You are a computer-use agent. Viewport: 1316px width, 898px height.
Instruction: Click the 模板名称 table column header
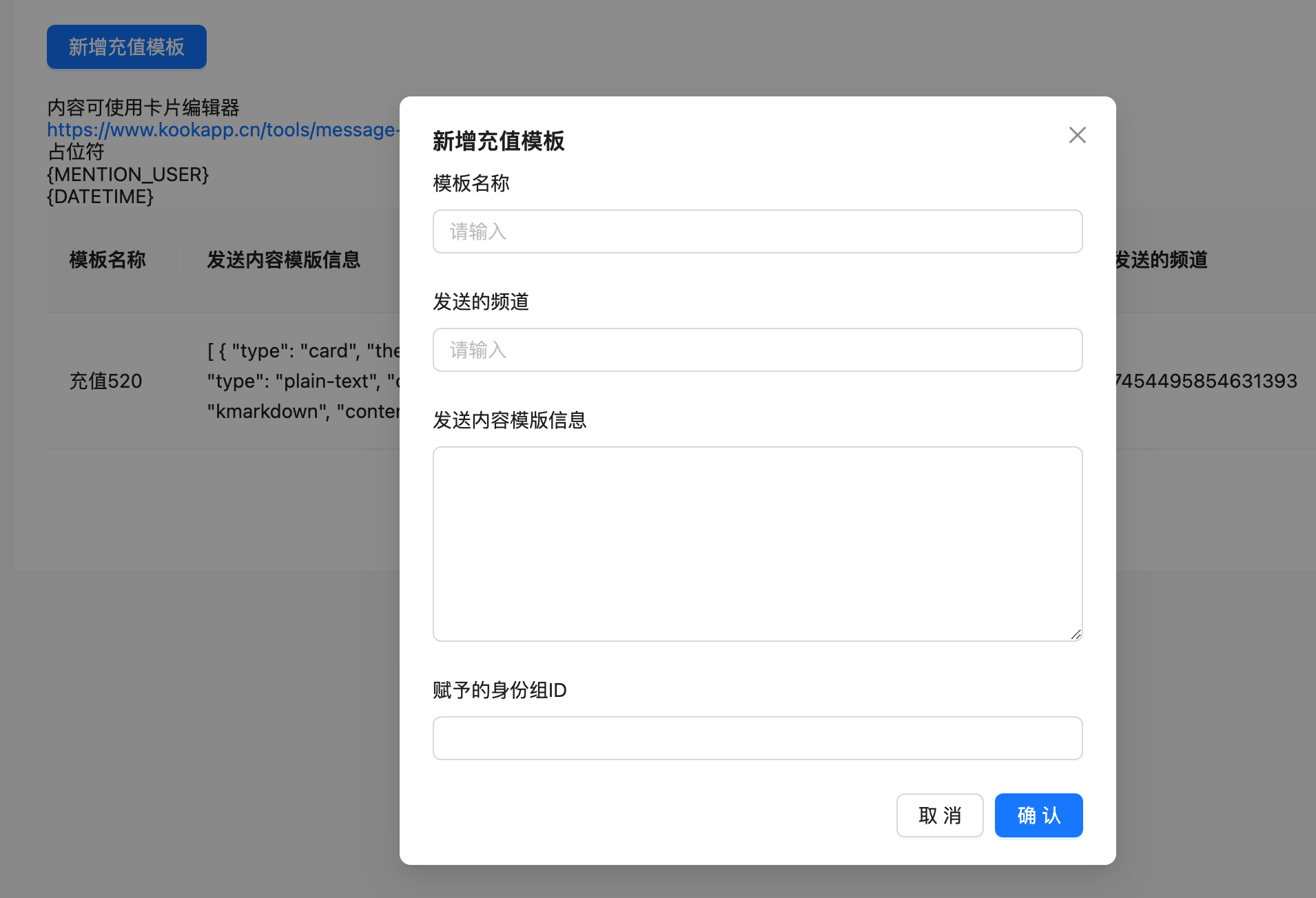point(107,260)
